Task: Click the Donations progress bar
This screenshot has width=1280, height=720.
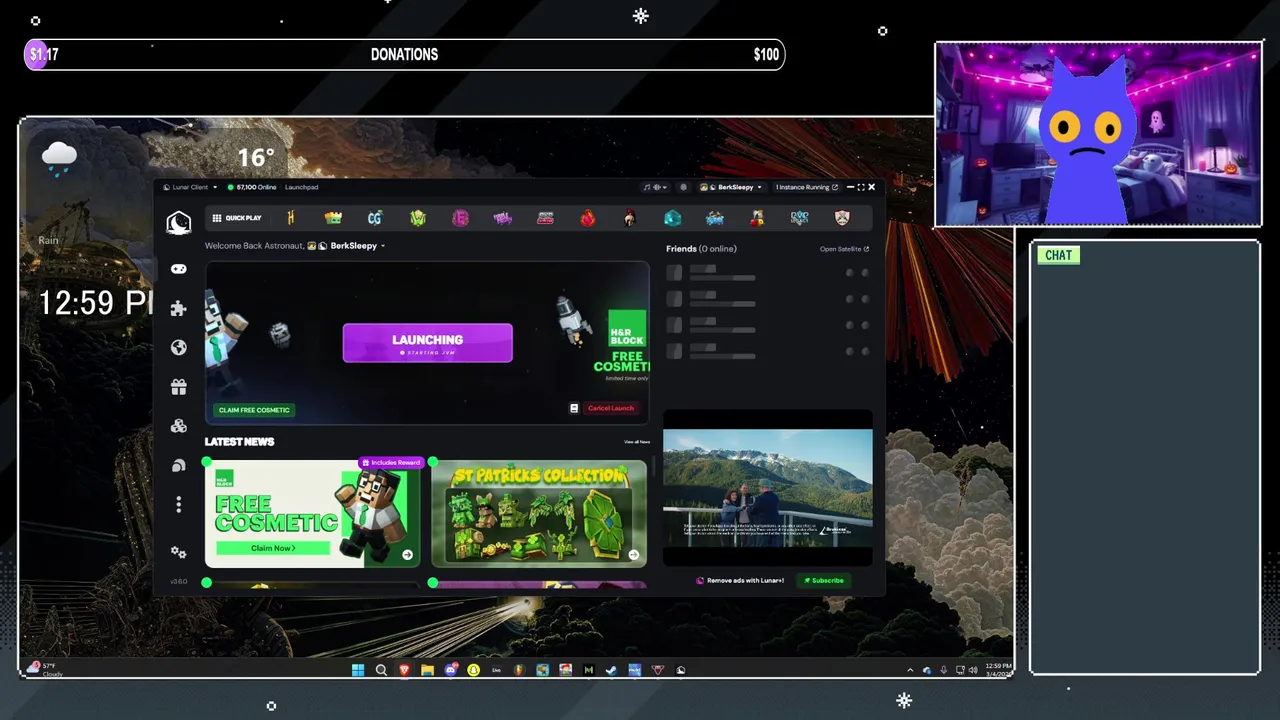Action: pos(404,55)
